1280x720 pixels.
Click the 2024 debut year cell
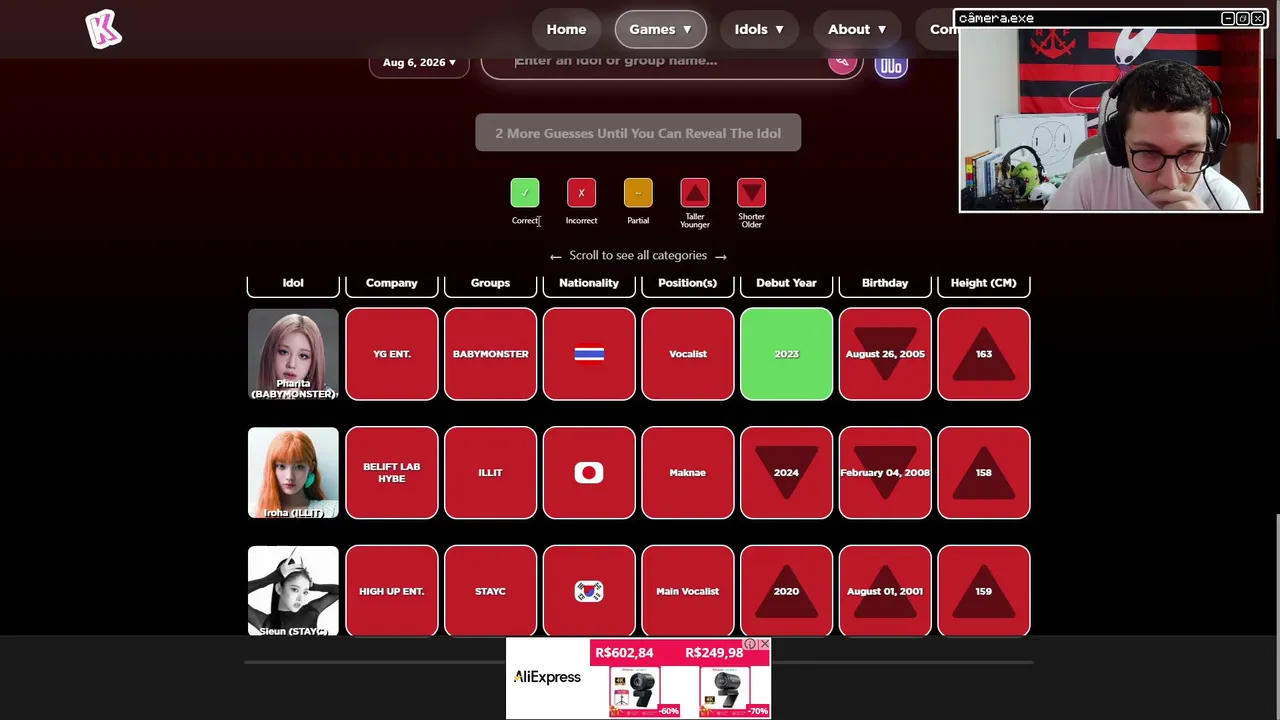(786, 473)
